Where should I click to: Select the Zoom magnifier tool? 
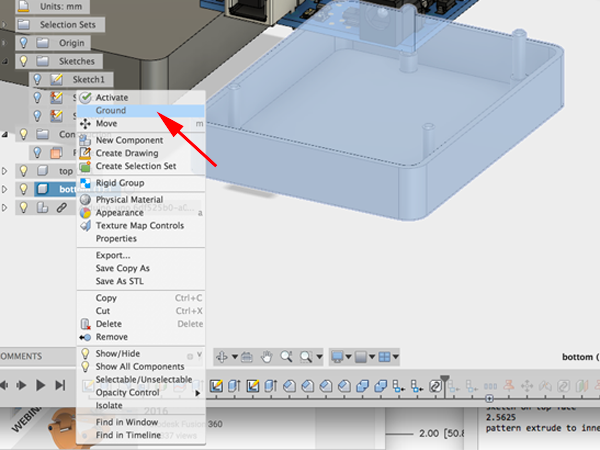(286, 357)
